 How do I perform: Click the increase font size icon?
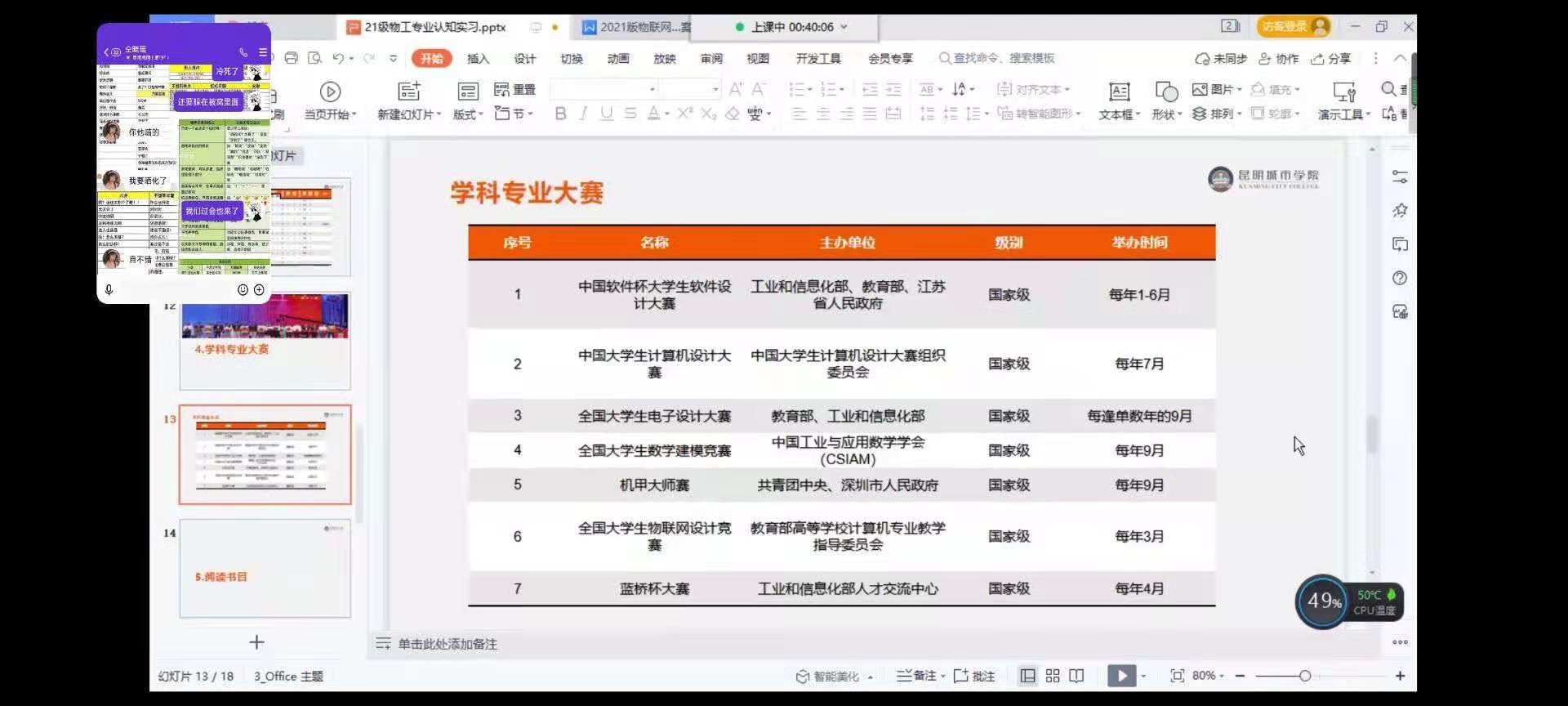735,89
